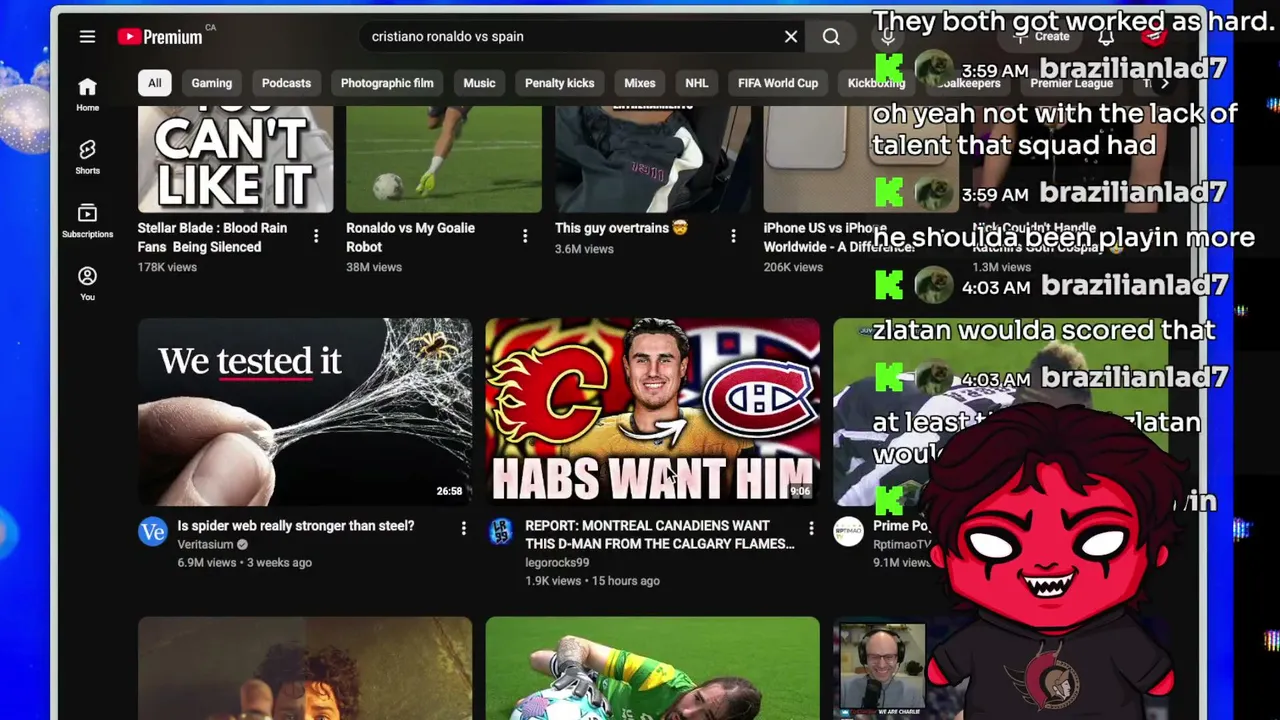Play the thumbnail of man wearing headphones
This screenshot has height=720, width=1280.
tap(882, 668)
